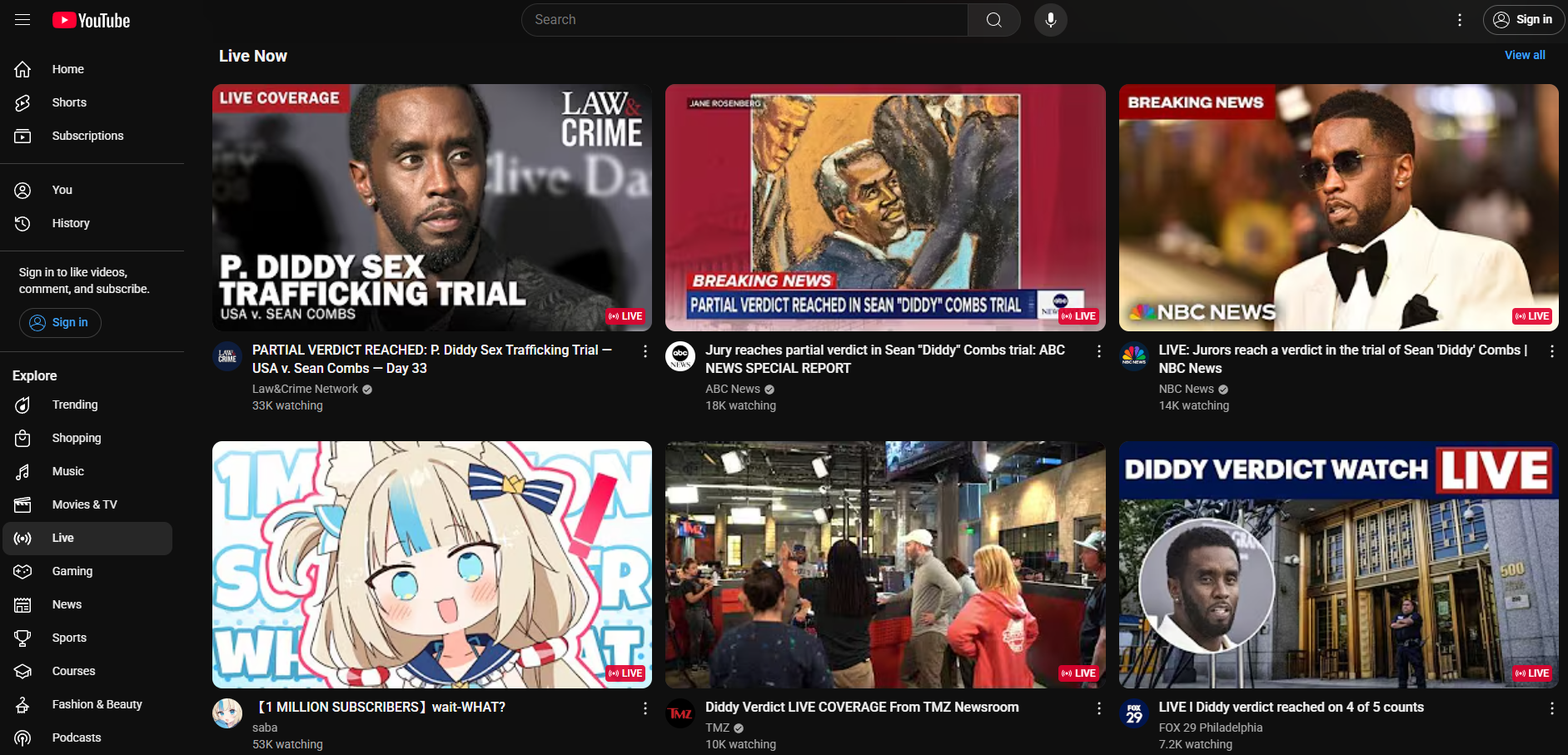The height and width of the screenshot is (755, 1568).
Task: Click saba channel avatar
Action: (227, 713)
